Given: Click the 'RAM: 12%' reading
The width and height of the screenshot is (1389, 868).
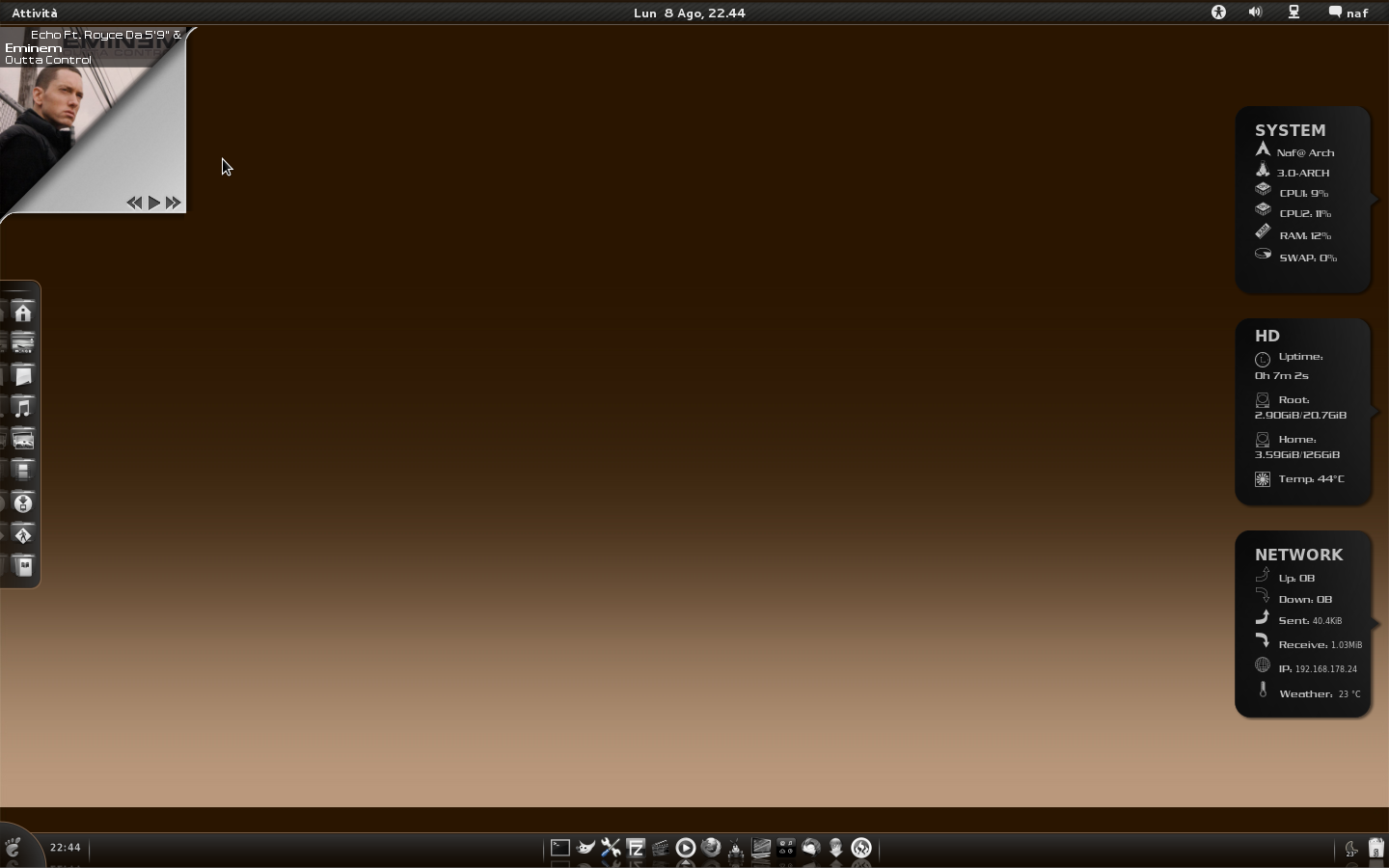Looking at the screenshot, I should [x=1305, y=235].
